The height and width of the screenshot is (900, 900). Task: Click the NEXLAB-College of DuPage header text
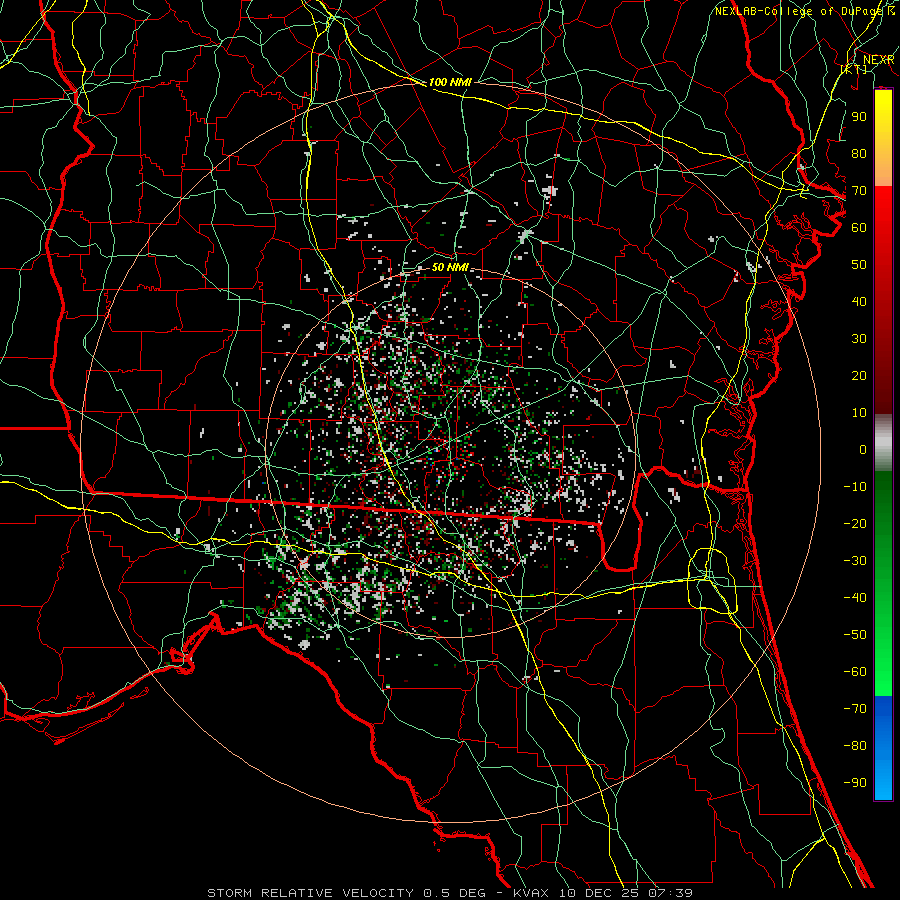[798, 11]
